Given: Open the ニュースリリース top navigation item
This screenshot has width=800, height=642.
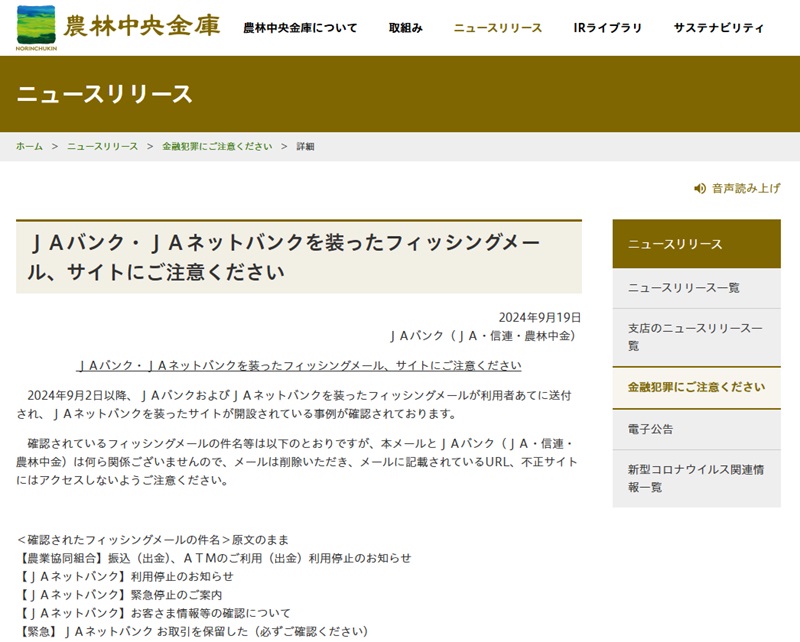Looking at the screenshot, I should [x=498, y=28].
